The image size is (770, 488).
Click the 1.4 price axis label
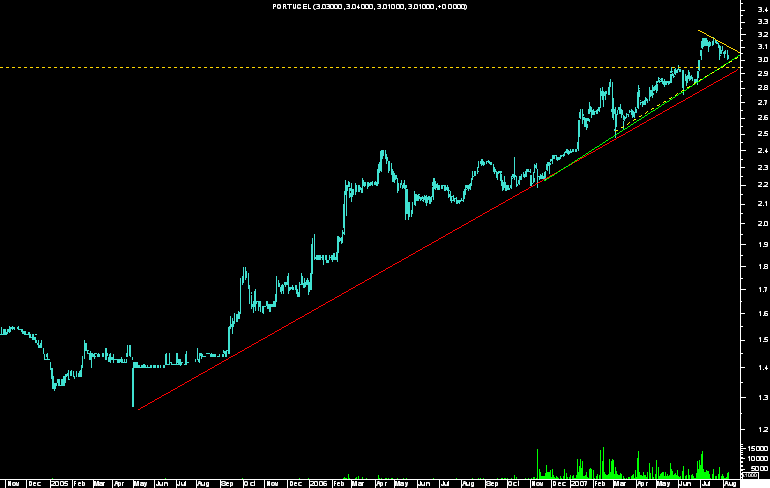(x=763, y=368)
